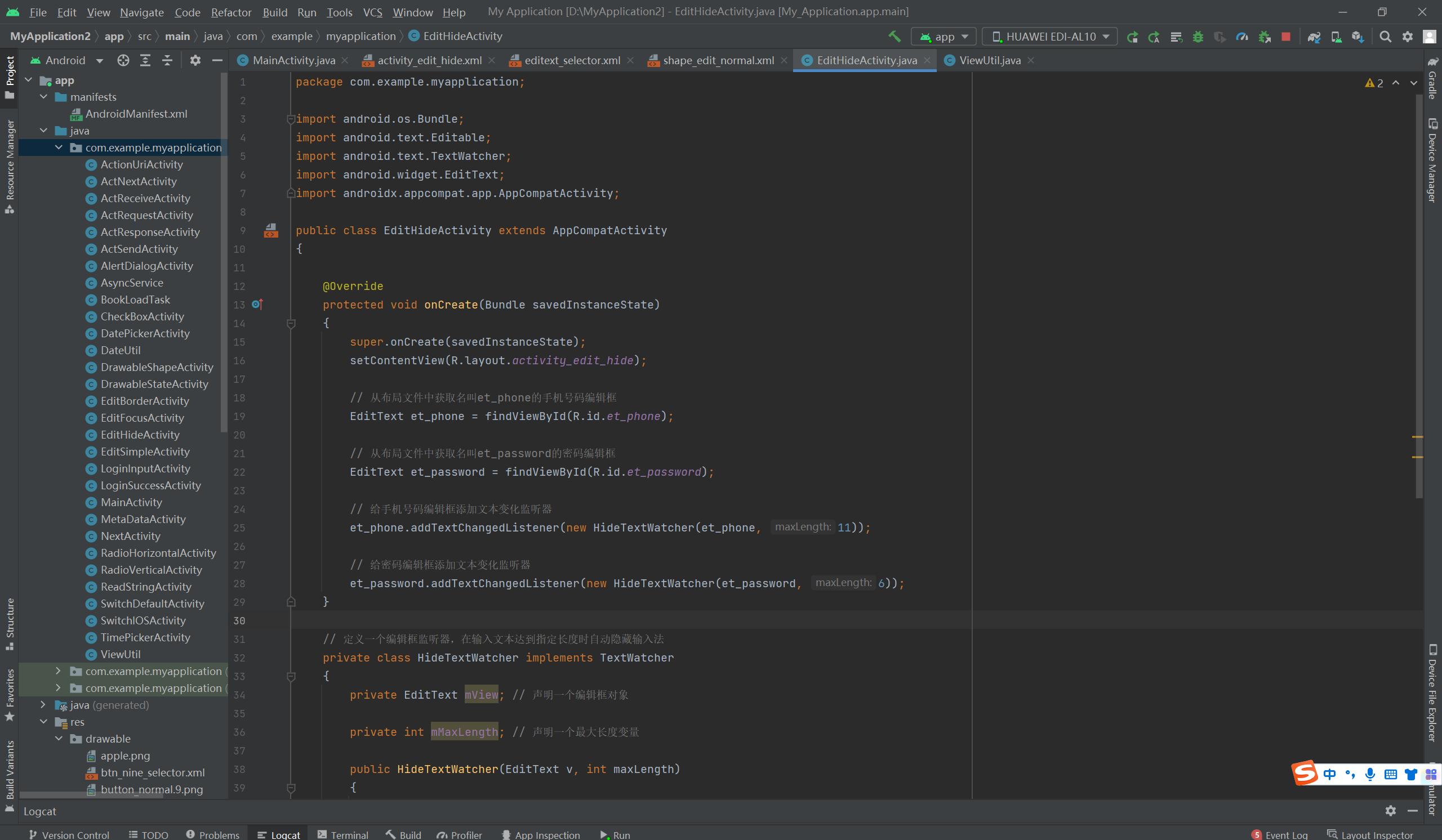Click the Search Everywhere magnifier icon
1442x840 pixels.
tap(1385, 37)
